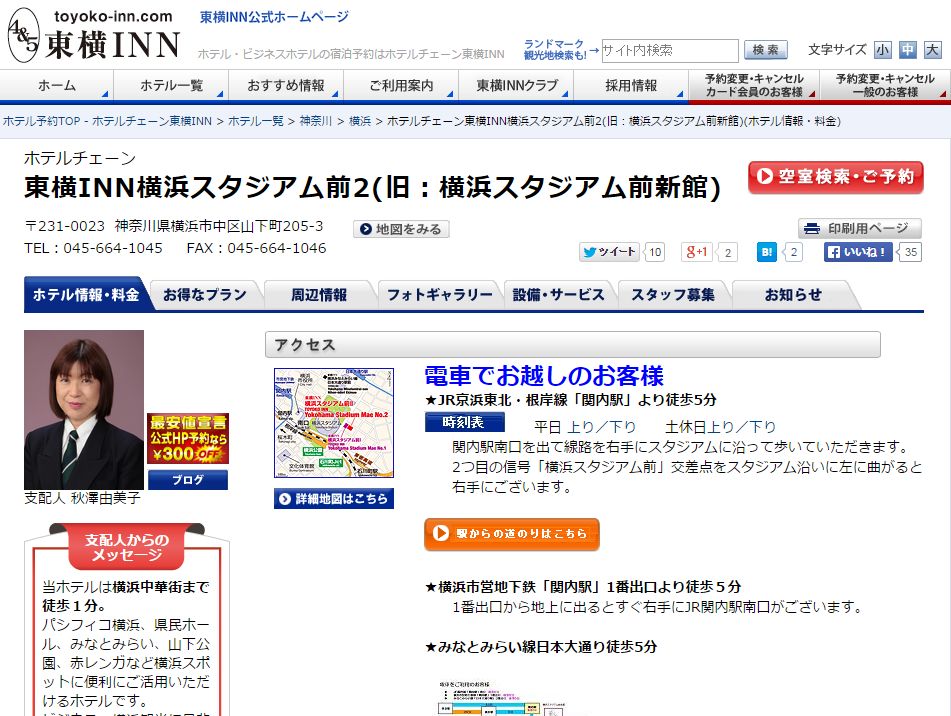Click the Hatena B! bookmark button

pos(767,252)
